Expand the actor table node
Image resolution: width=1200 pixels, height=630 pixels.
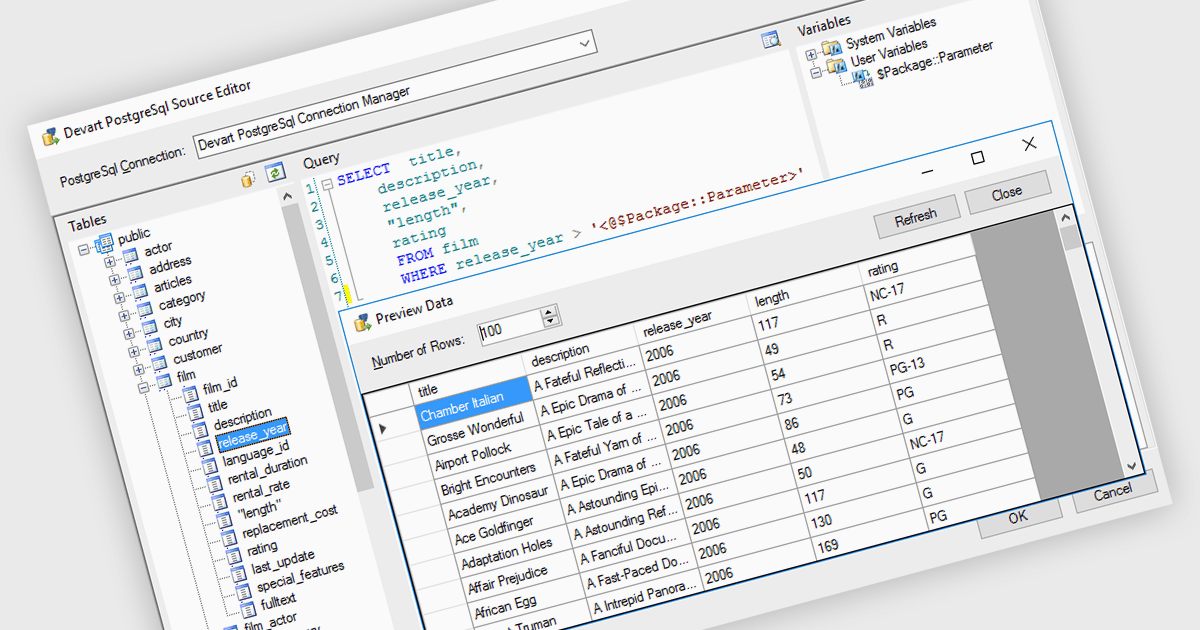click(x=112, y=262)
